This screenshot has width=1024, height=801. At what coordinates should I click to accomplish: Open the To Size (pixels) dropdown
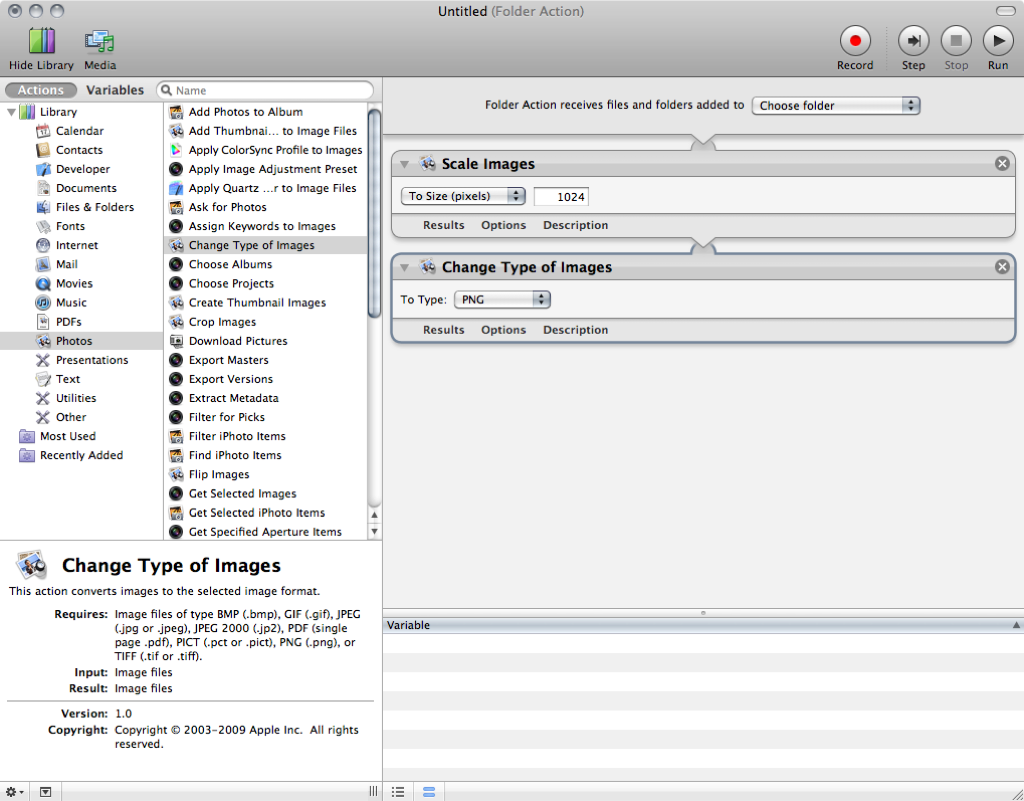point(463,196)
